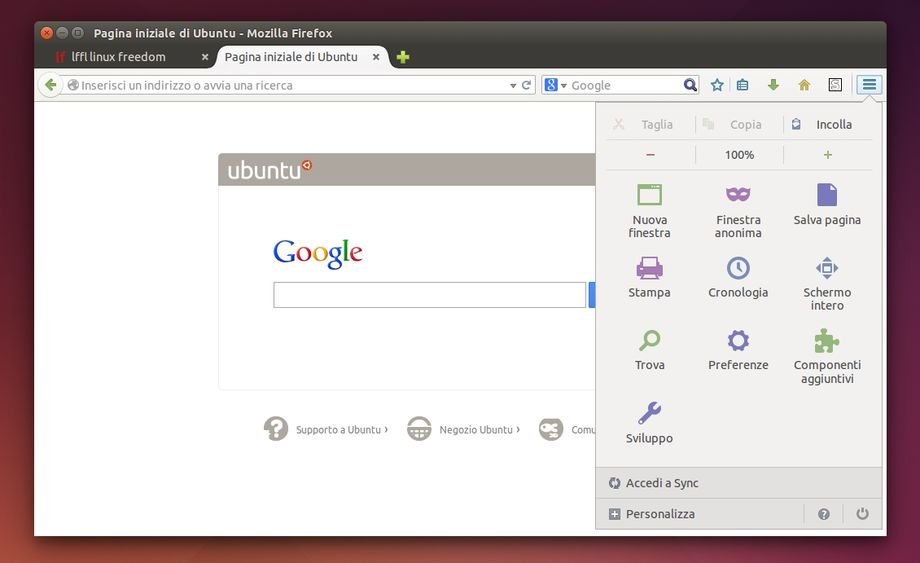Screen dimensions: 920x563
Task: Expand the address bar history dropdown
Action: 513,86
